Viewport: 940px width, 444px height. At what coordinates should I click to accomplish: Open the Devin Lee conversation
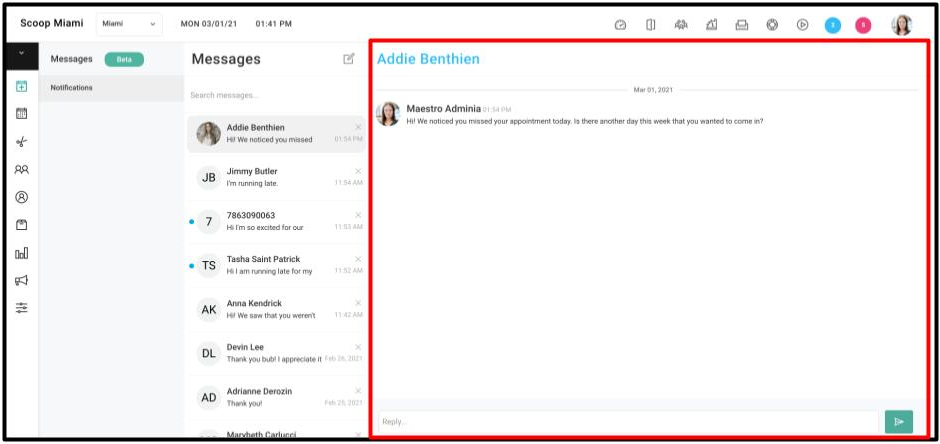coord(276,354)
